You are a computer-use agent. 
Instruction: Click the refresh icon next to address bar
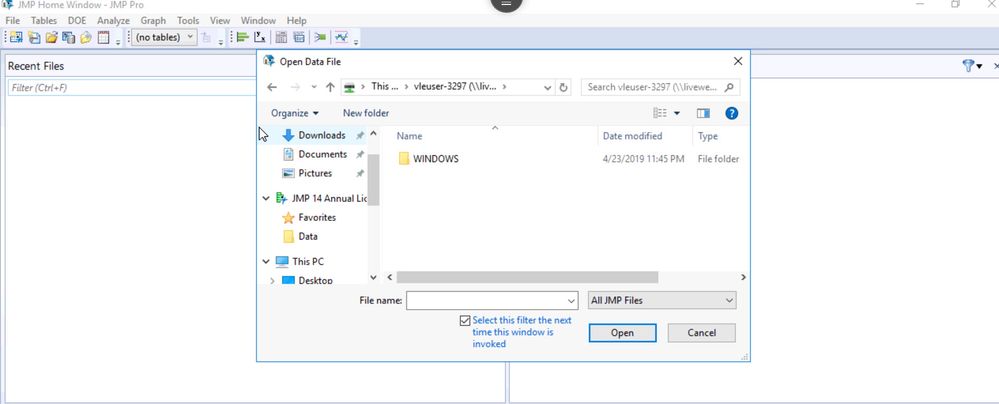563,87
